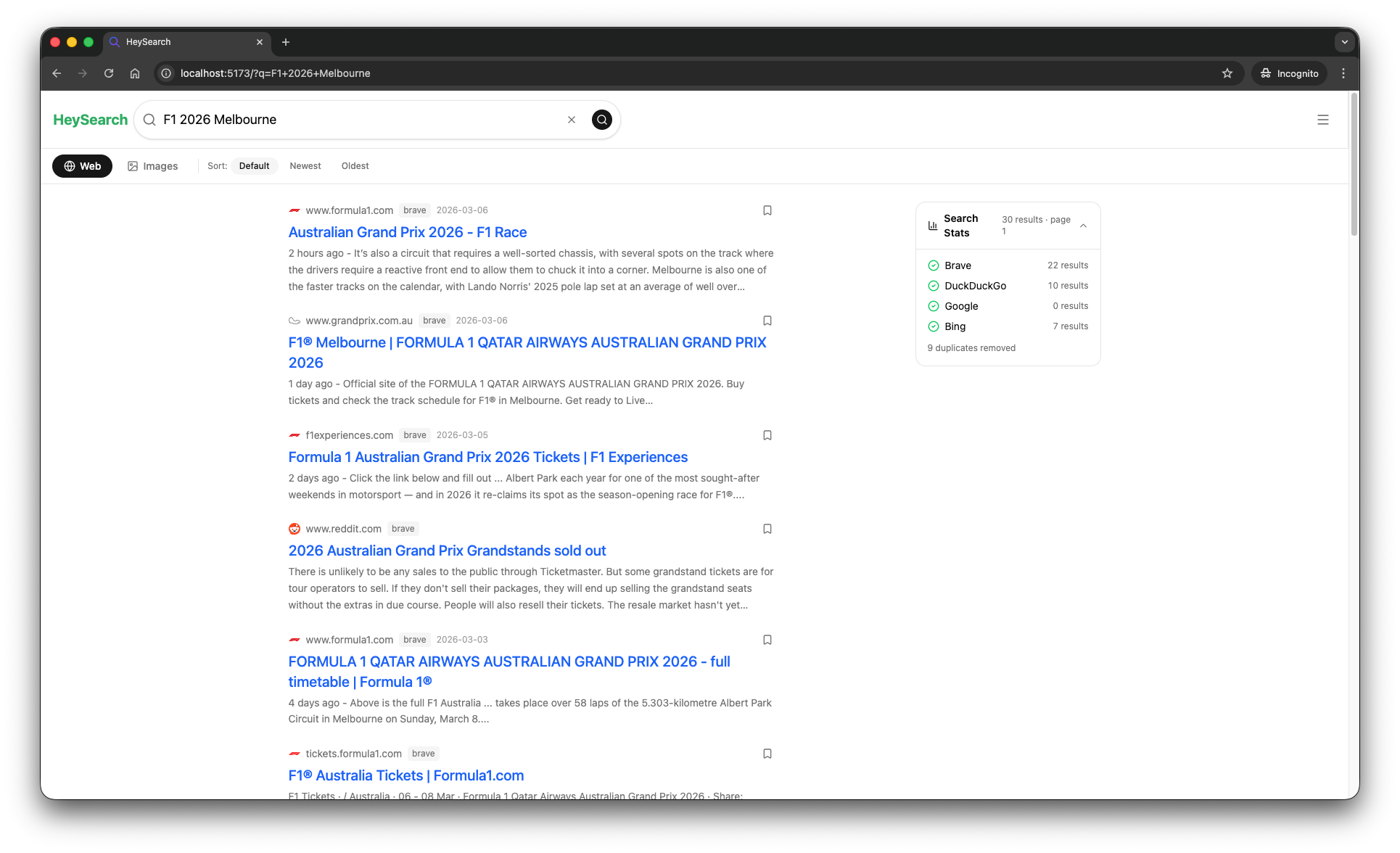Open Formula 1 Australian Grand Prix 2026 Tickets link
The width and height of the screenshot is (1400, 853).
(487, 457)
